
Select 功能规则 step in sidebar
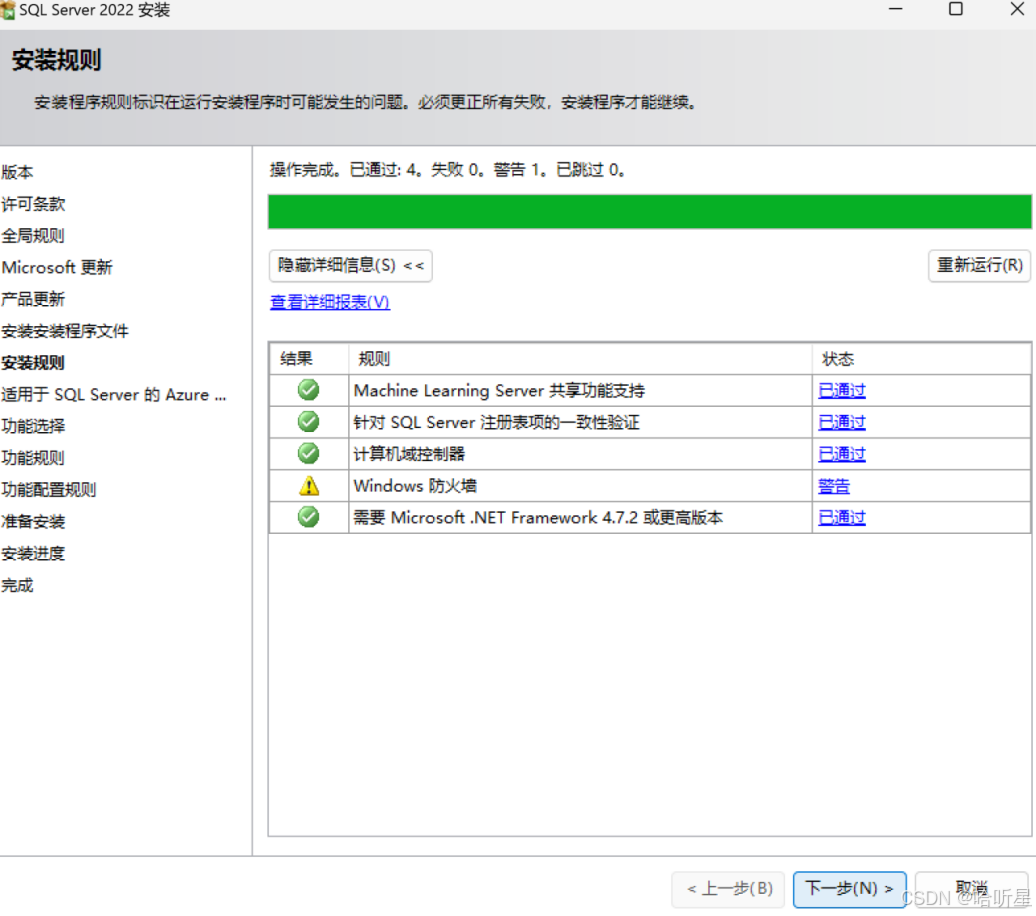[x=33, y=458]
